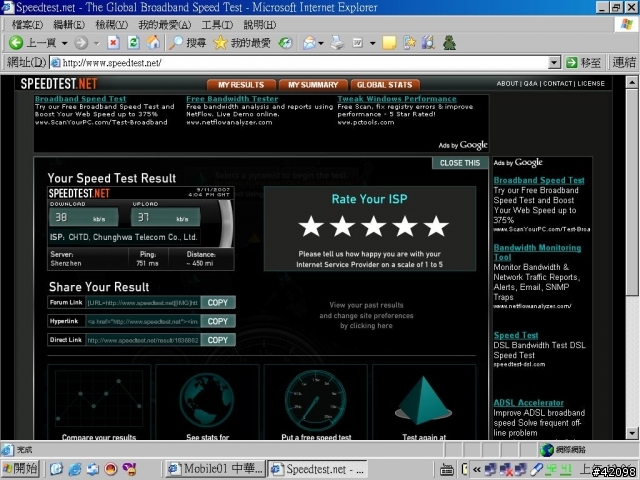640x480 pixels.
Task: Open the 我的最愛(A) Favorites menu
Action: pos(164,25)
